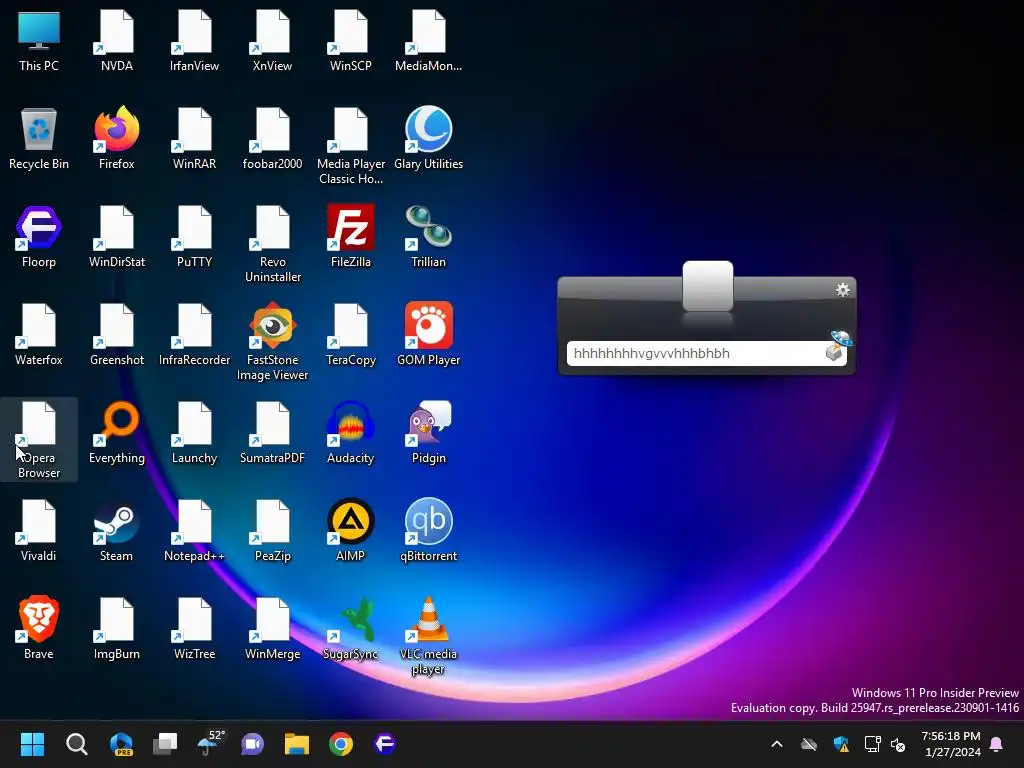1024x768 pixels.
Task: Select the Firefox desktop icon
Action: tap(117, 138)
